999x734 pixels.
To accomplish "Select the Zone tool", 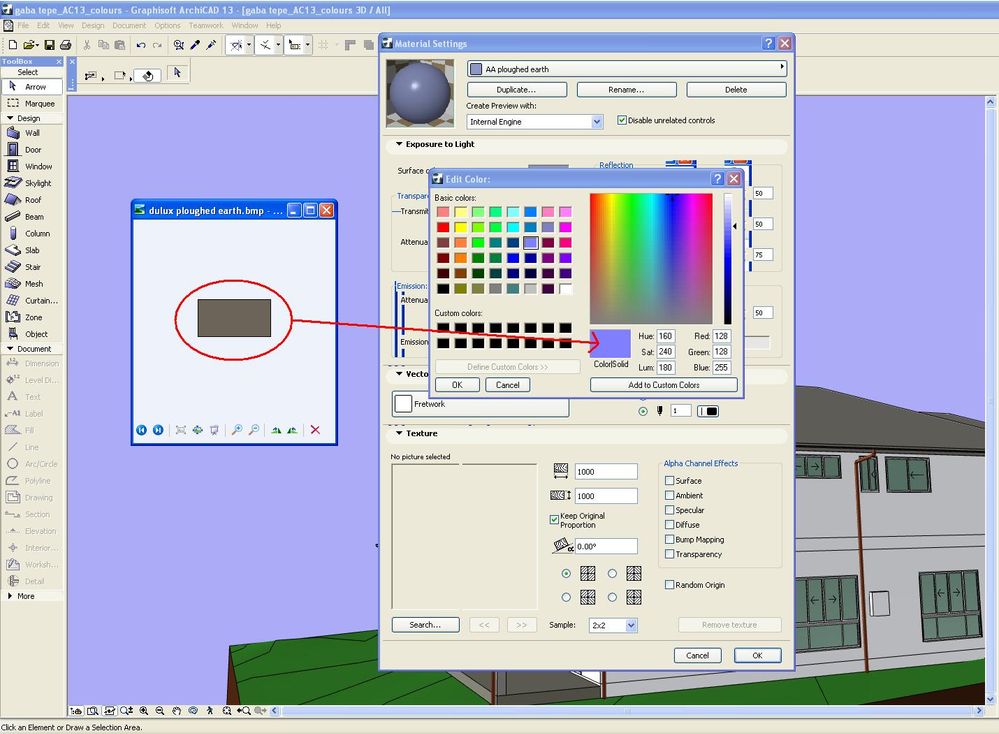I will (x=32, y=317).
